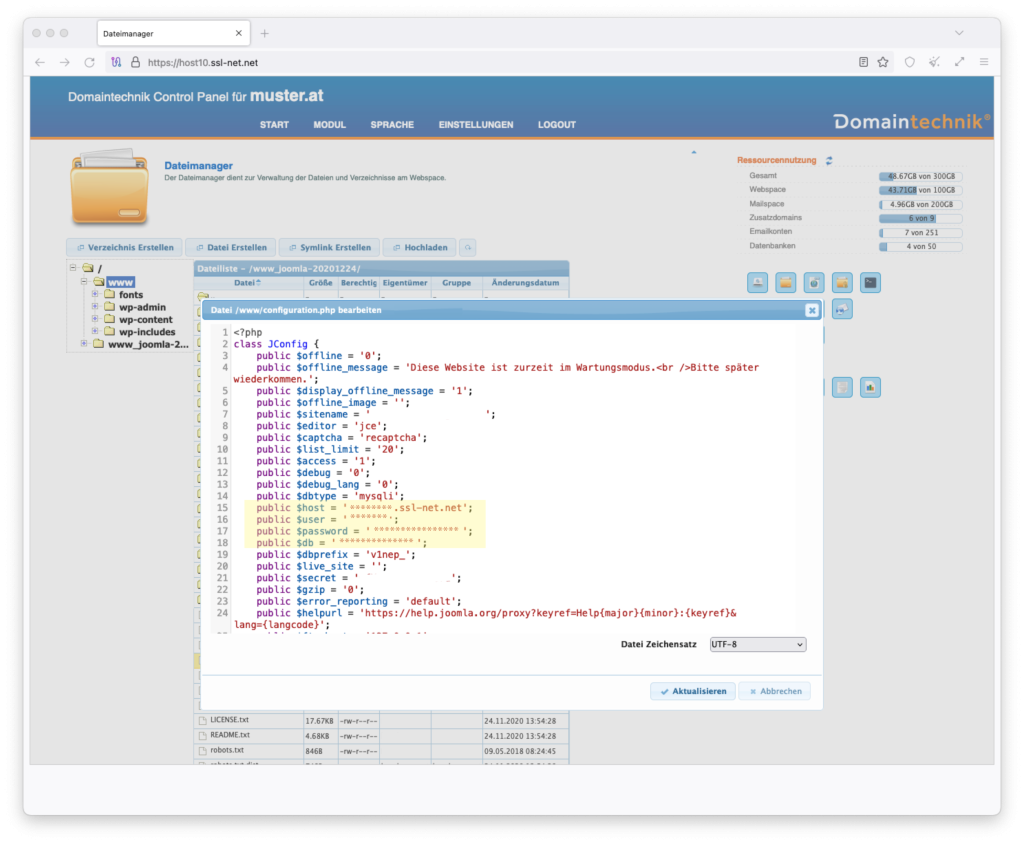This screenshot has width=1024, height=844.
Task: Refresh the Ressourcennutzung statistics
Action: pyautogui.click(x=829, y=160)
